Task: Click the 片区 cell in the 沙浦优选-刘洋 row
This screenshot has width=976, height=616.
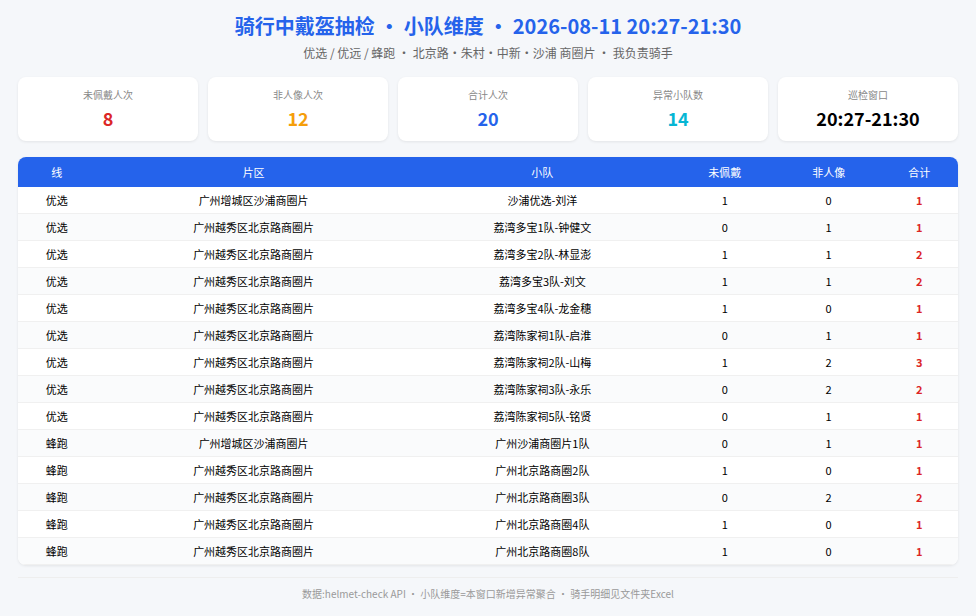Action: [x=253, y=201]
